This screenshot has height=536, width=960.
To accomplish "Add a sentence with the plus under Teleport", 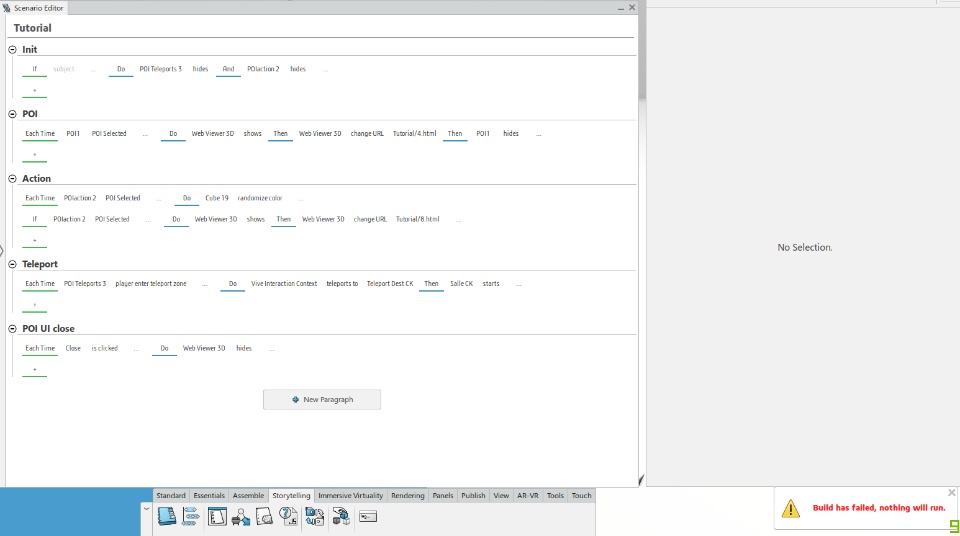I will tap(34, 305).
